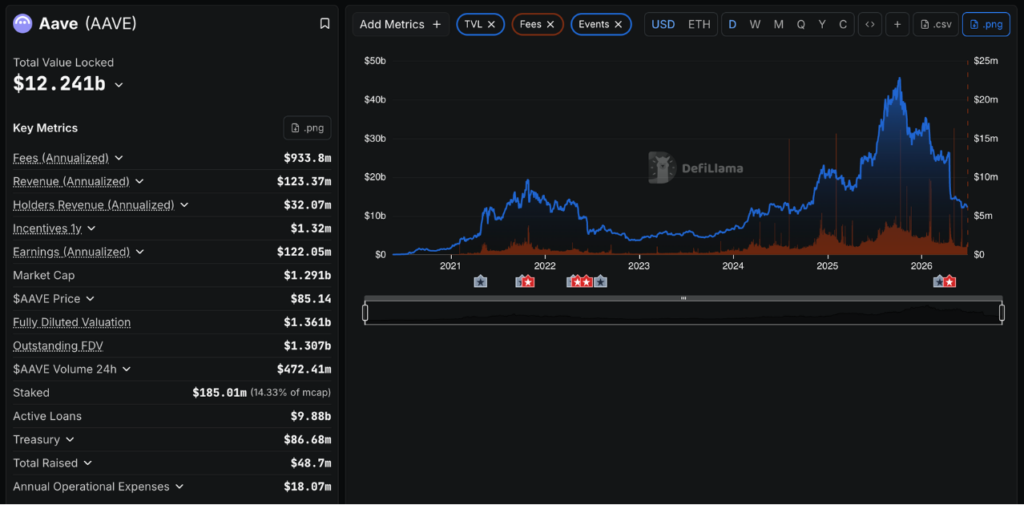
Task: Open the embed code icon
Action: 870,24
